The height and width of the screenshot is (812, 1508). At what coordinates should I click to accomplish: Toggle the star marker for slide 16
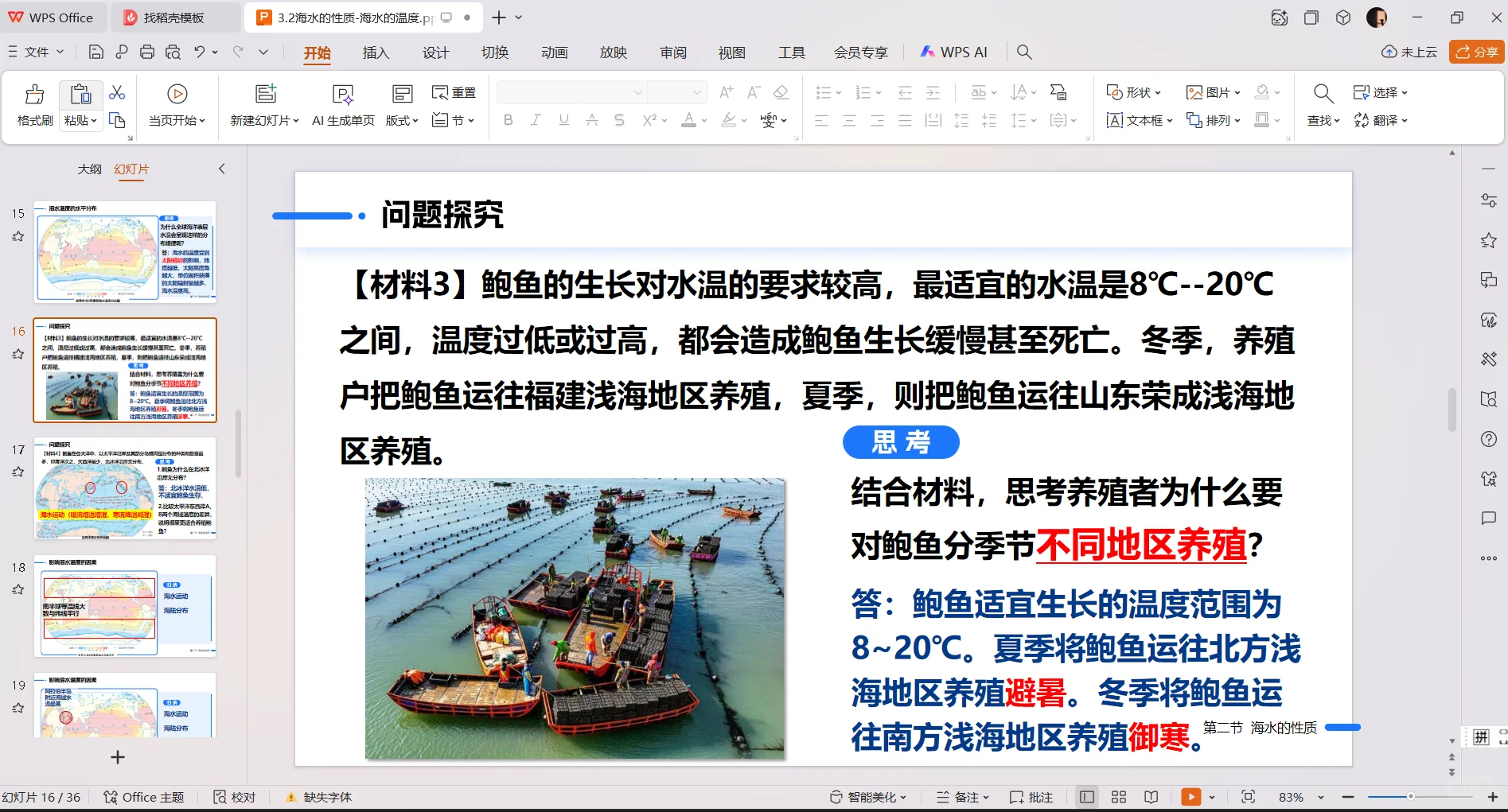(18, 354)
